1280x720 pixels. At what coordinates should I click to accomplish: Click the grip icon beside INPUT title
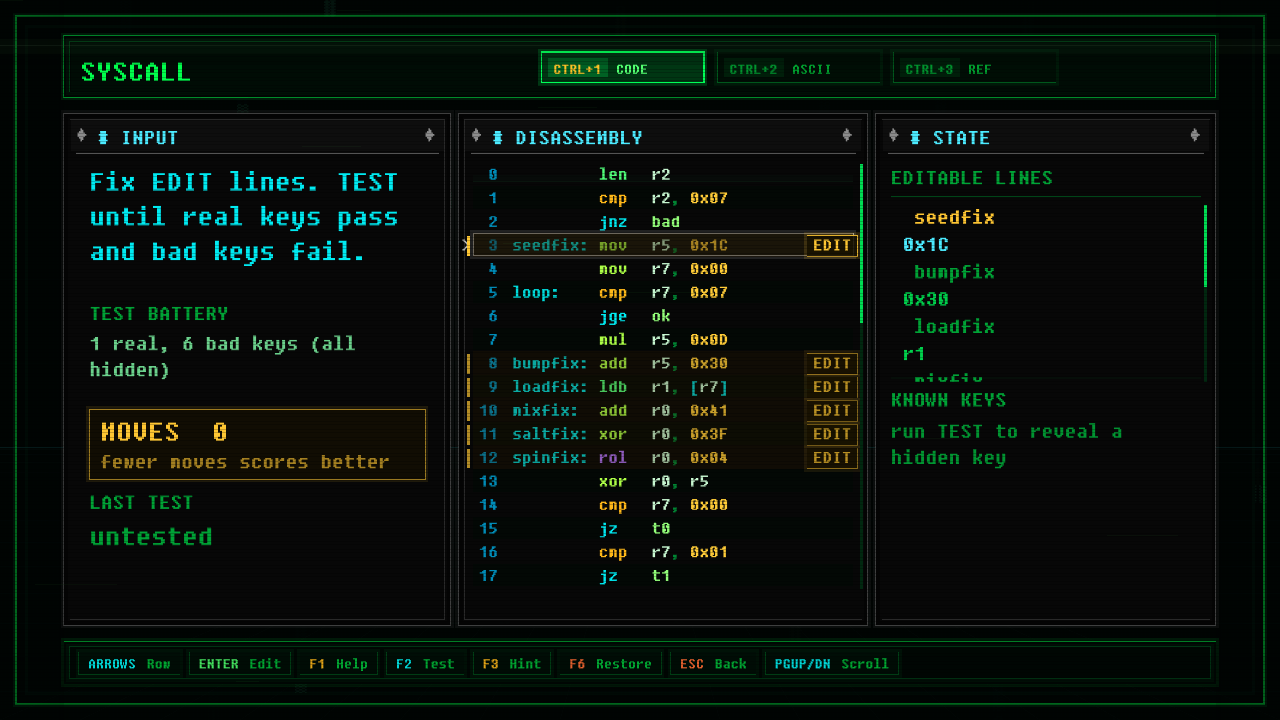click(x=103, y=137)
